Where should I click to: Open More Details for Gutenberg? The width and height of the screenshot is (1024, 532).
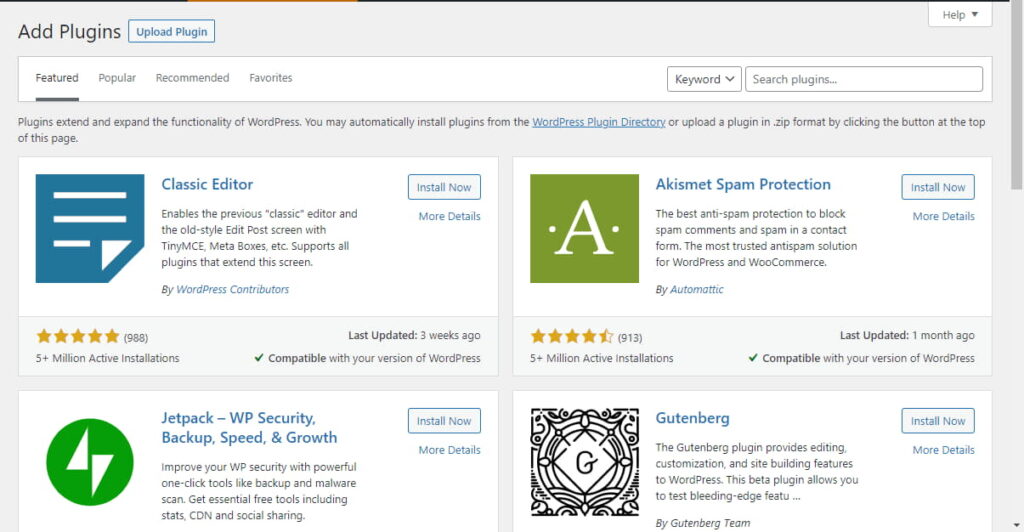pyautogui.click(x=943, y=450)
